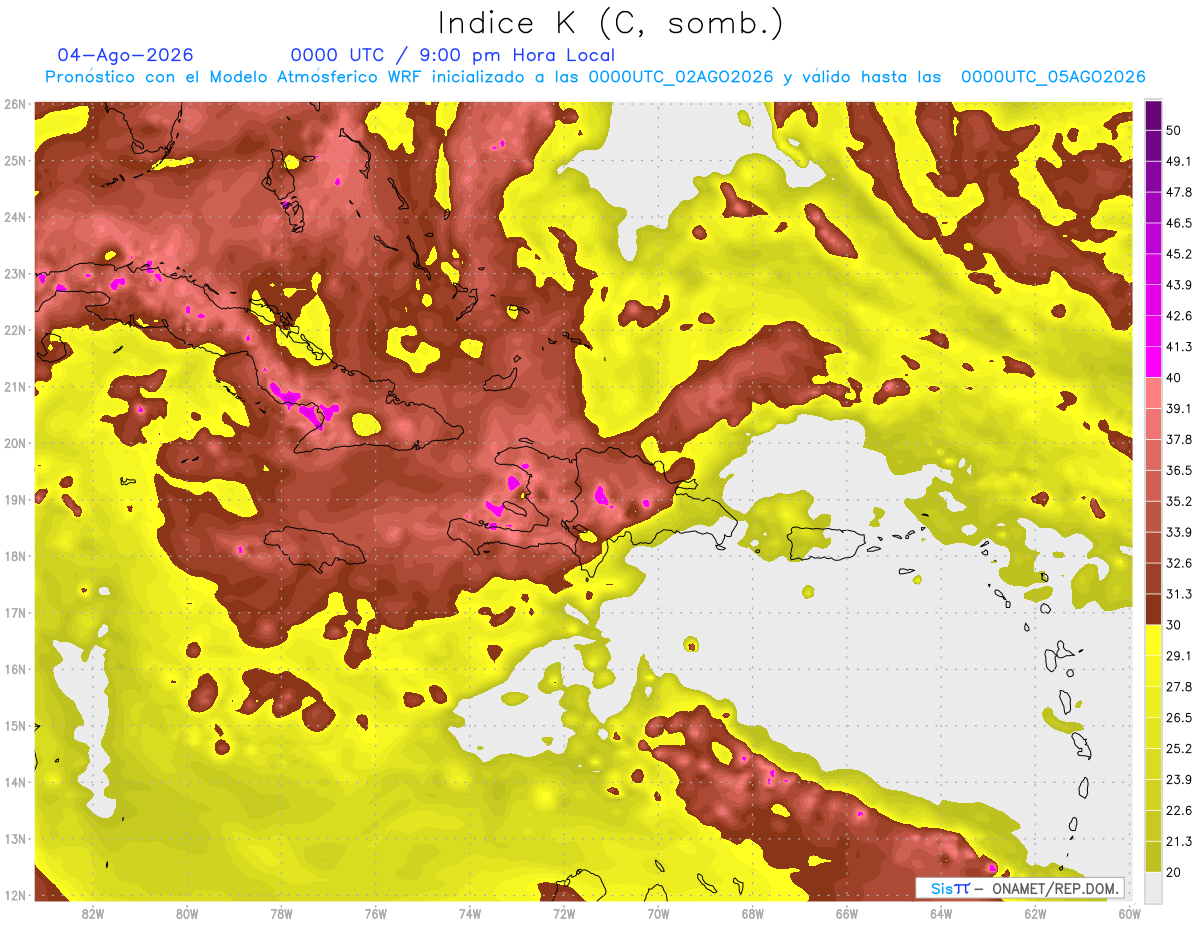This screenshot has height=927, width=1200.
Task: Click colorbar value "43.9"
Action: click(1179, 285)
